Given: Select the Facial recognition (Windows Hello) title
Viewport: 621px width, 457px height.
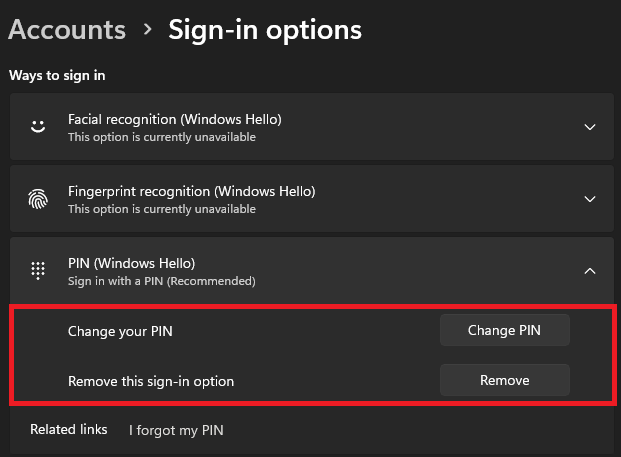Looking at the screenshot, I should (x=174, y=119).
